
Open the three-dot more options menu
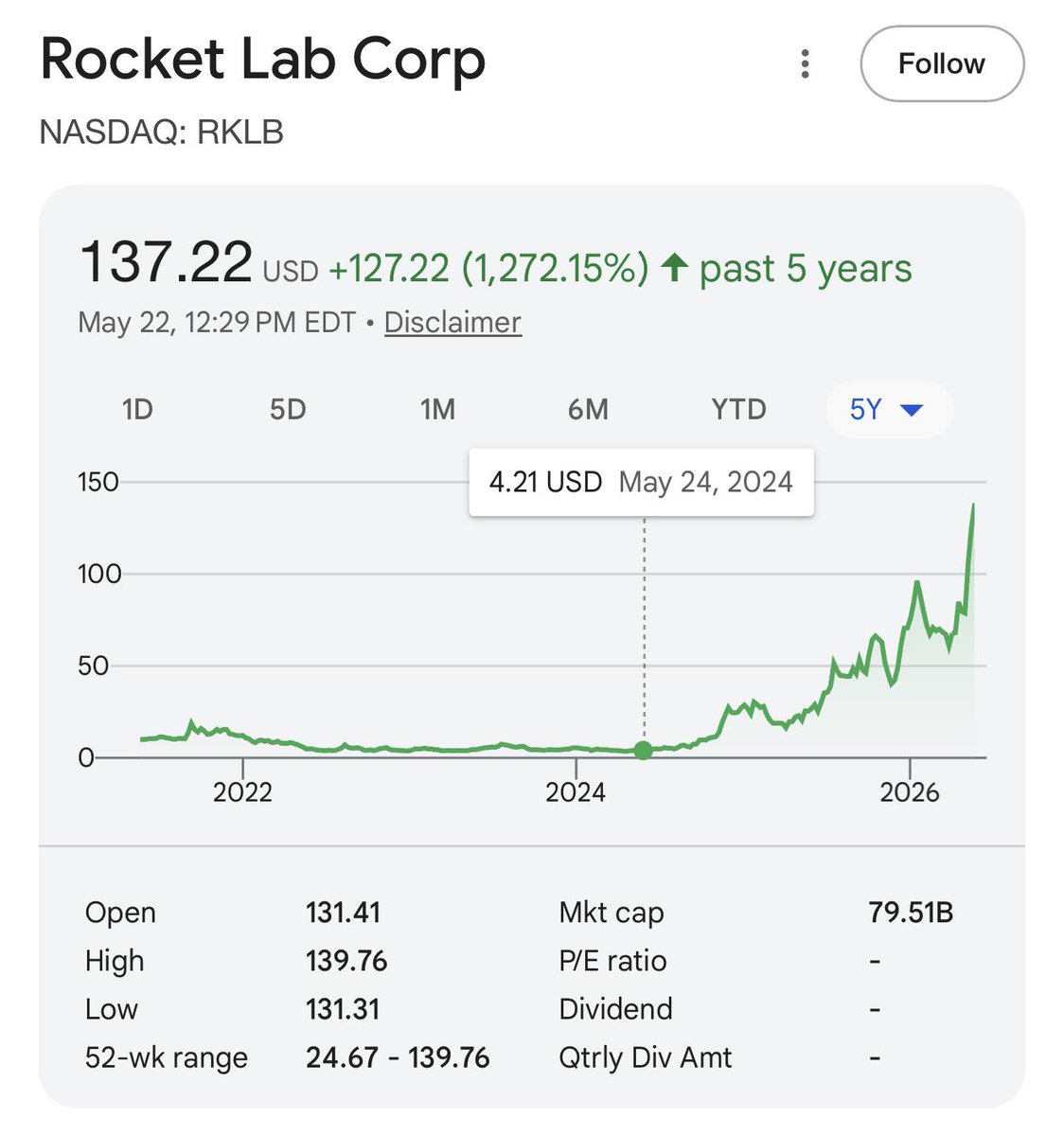(x=805, y=64)
